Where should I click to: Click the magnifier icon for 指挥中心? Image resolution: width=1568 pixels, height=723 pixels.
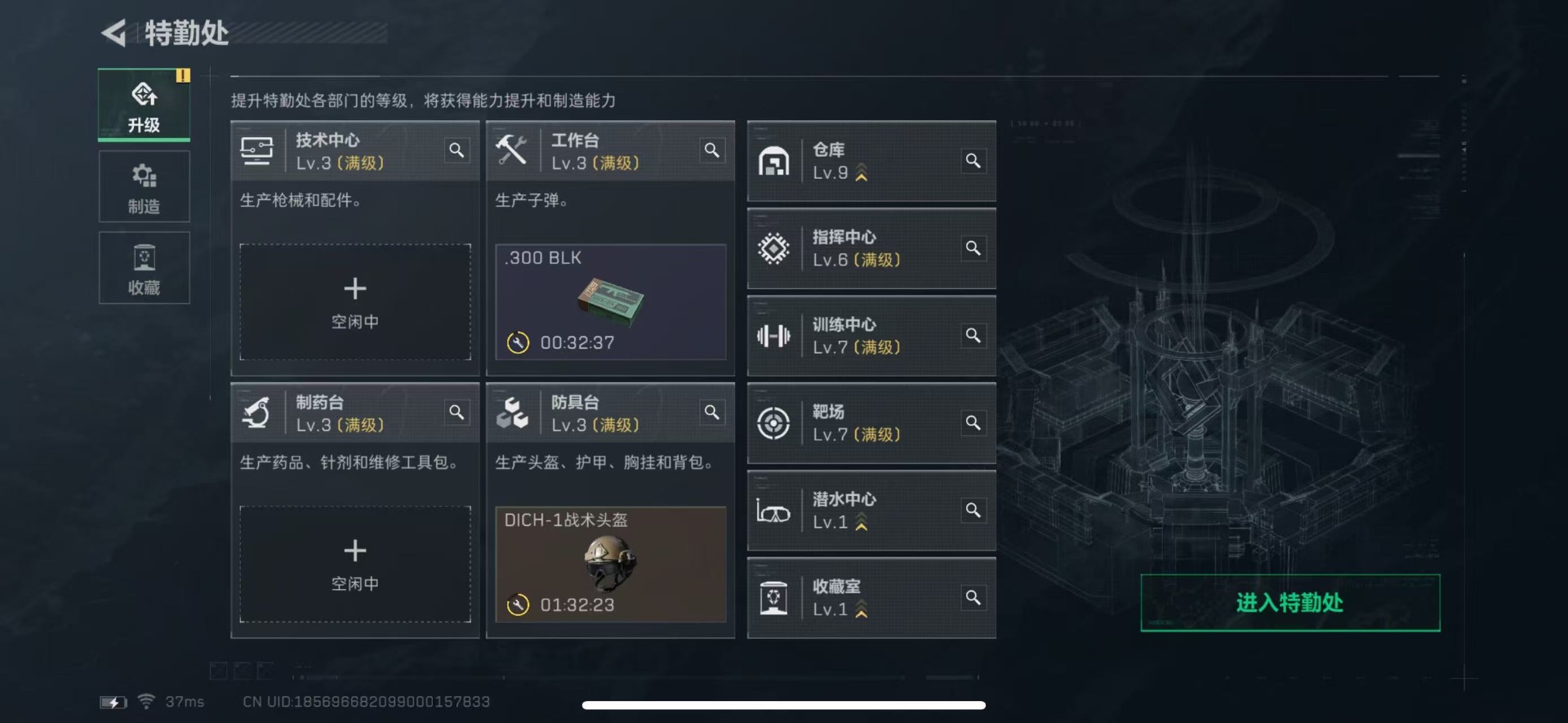click(973, 248)
